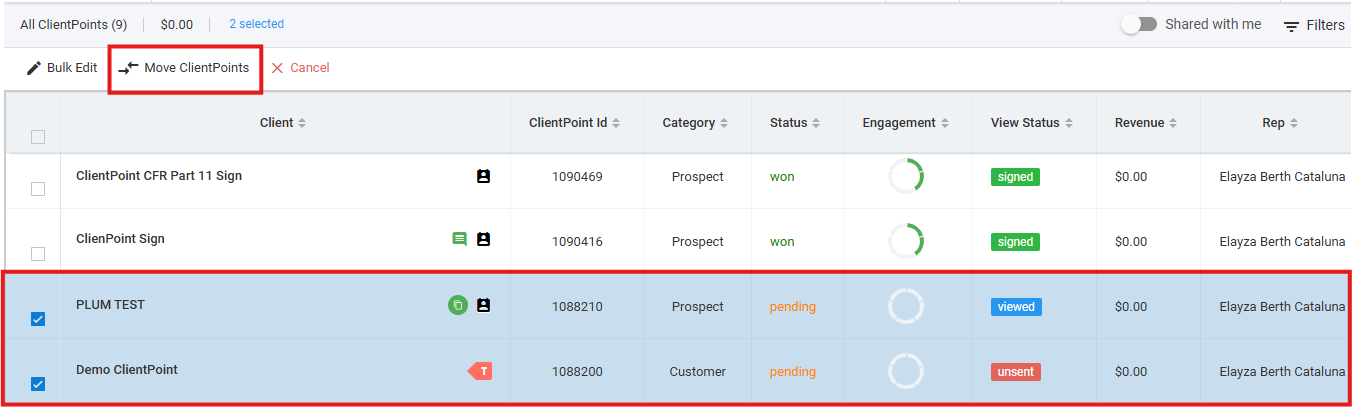Click the unsent badge on Demo ClientPoint

point(1016,371)
